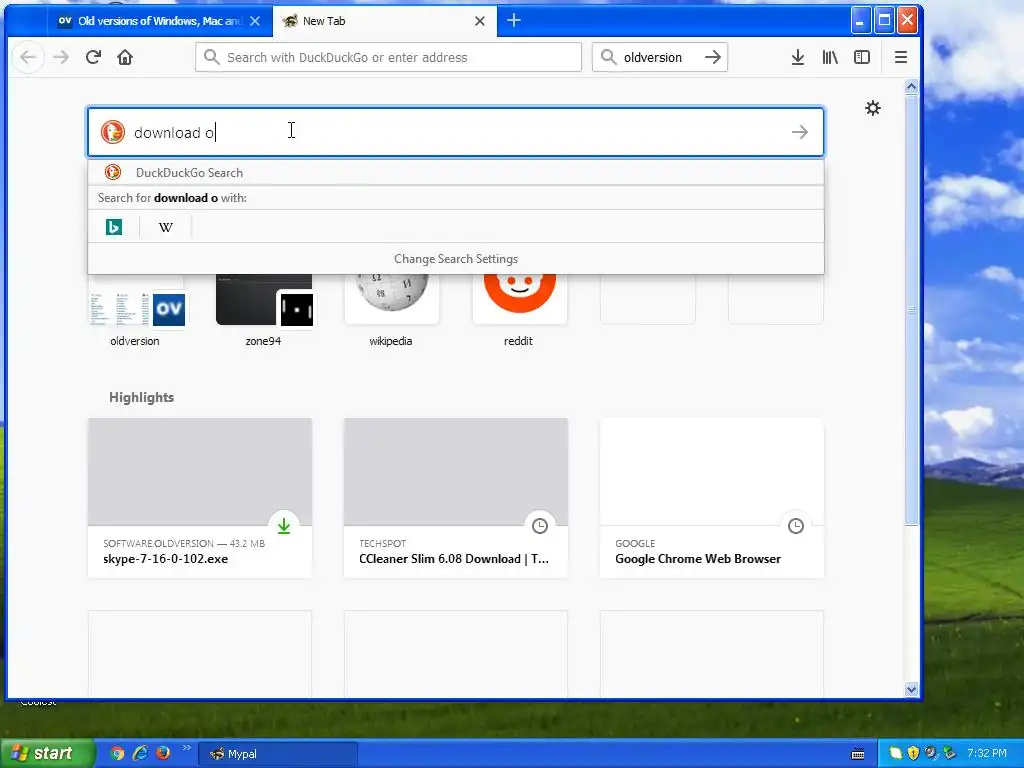Open Google Chrome Web Browser highlight
The height and width of the screenshot is (768, 1024).
pos(712,498)
